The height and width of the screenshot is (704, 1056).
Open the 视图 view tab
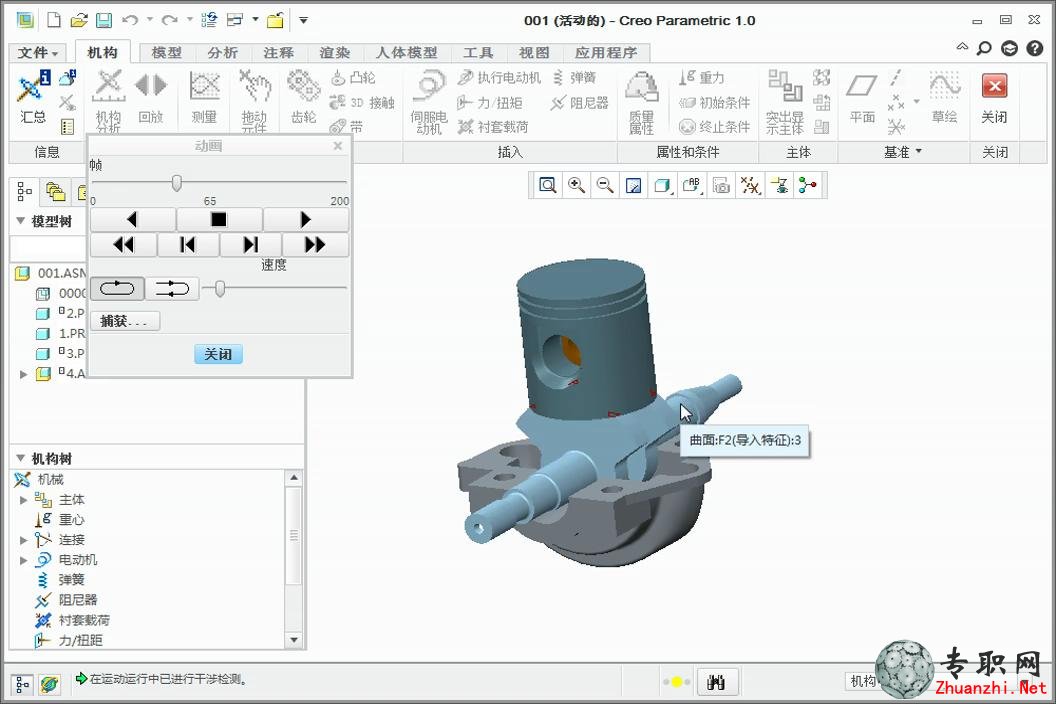(x=534, y=53)
